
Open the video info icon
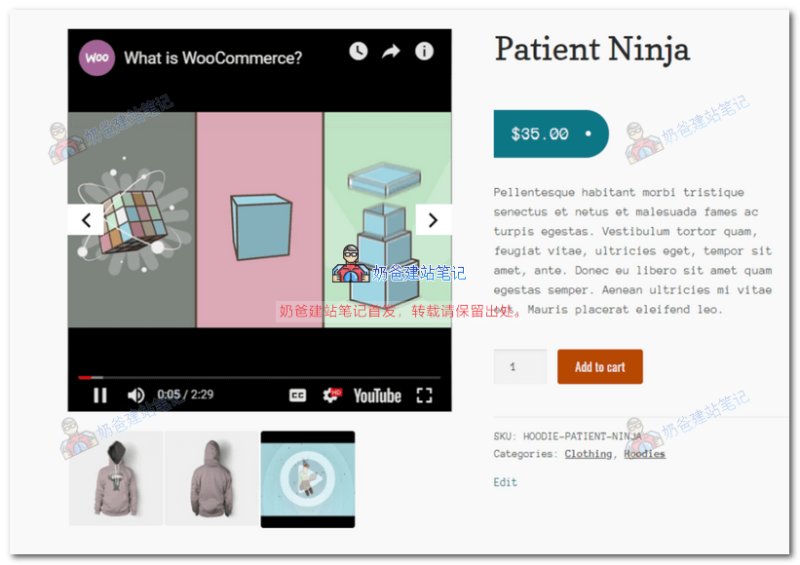424,51
